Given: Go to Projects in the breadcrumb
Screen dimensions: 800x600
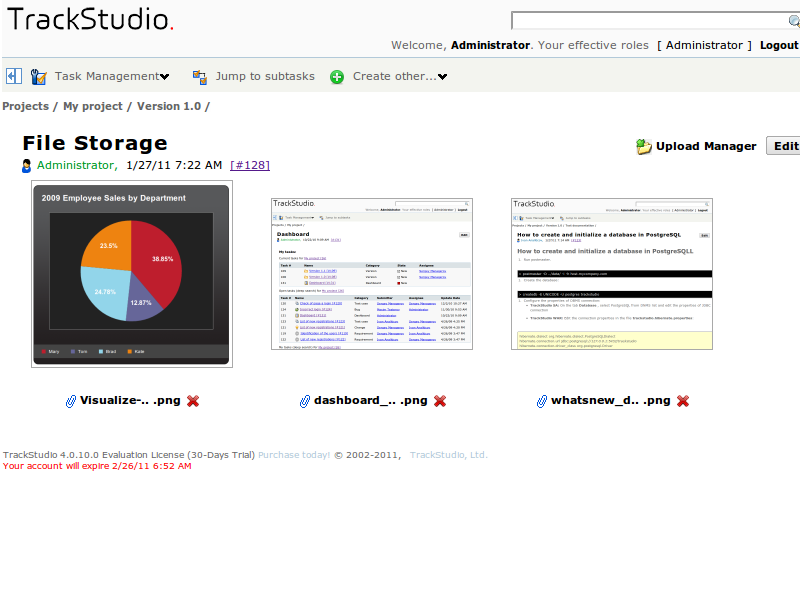Looking at the screenshot, I should tap(26, 106).
